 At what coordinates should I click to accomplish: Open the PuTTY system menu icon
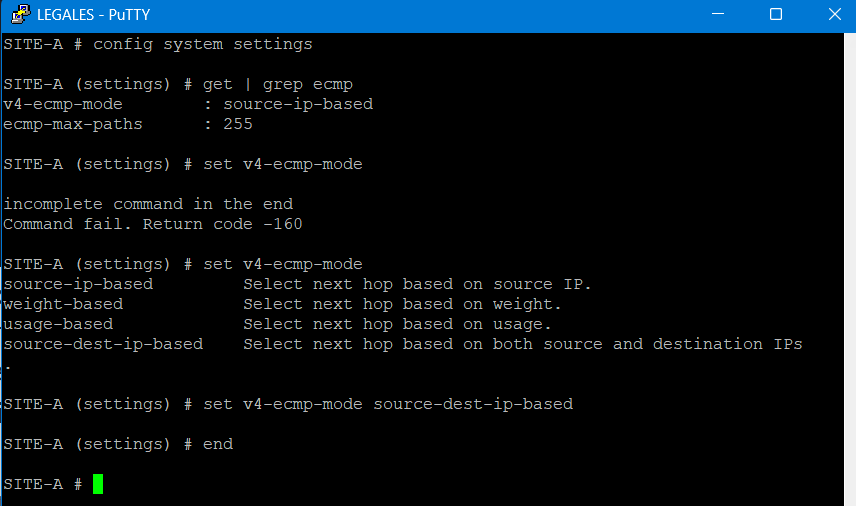coord(17,15)
